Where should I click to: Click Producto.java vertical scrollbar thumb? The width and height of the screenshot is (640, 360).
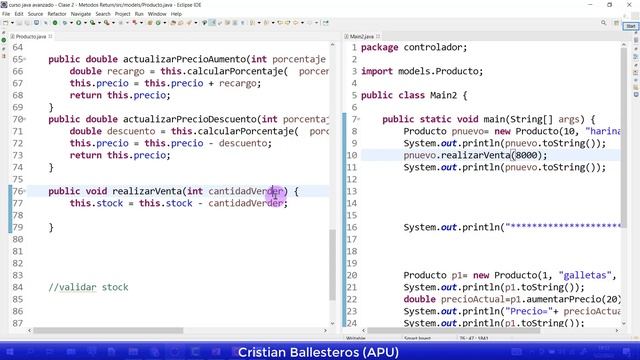[332, 264]
